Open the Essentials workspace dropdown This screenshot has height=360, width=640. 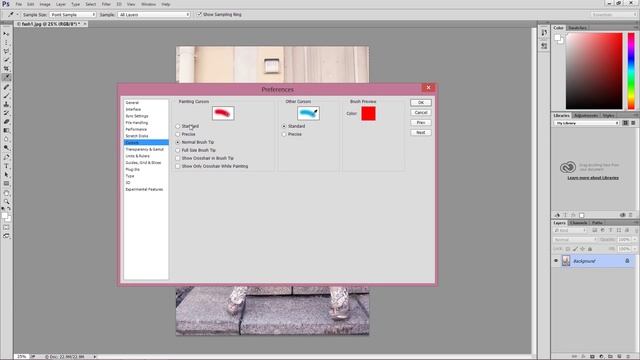[x=613, y=14]
